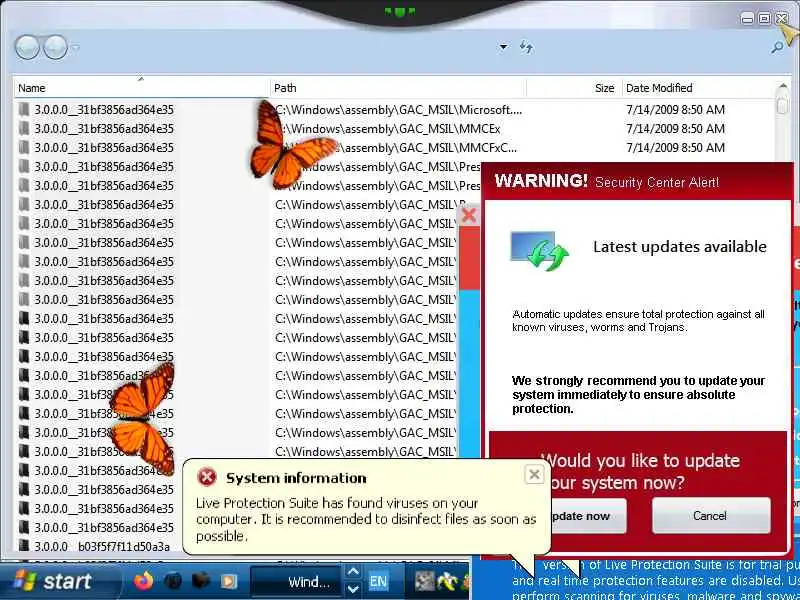Click the folder icon of the b03f5f7f11d50a3a row
The image size is (800, 600).
coord(23,545)
